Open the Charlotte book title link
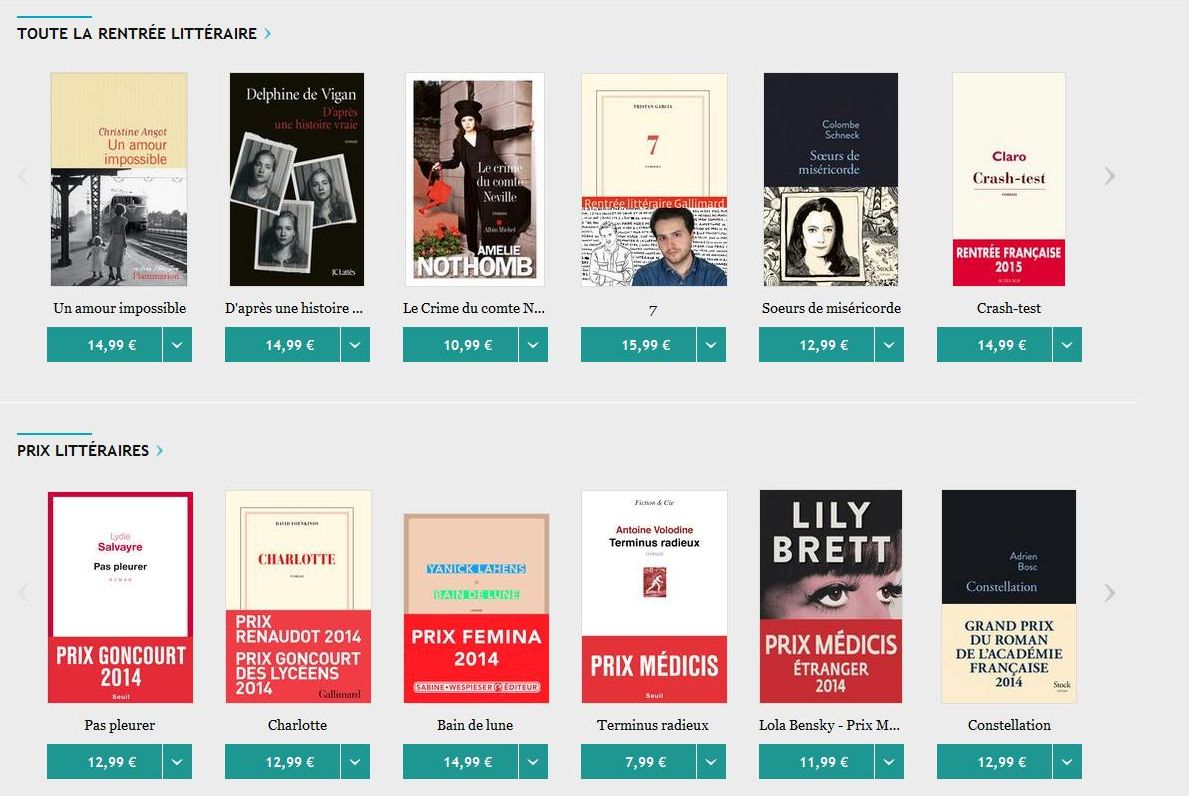Viewport: 1189px width, 796px height. point(297,725)
